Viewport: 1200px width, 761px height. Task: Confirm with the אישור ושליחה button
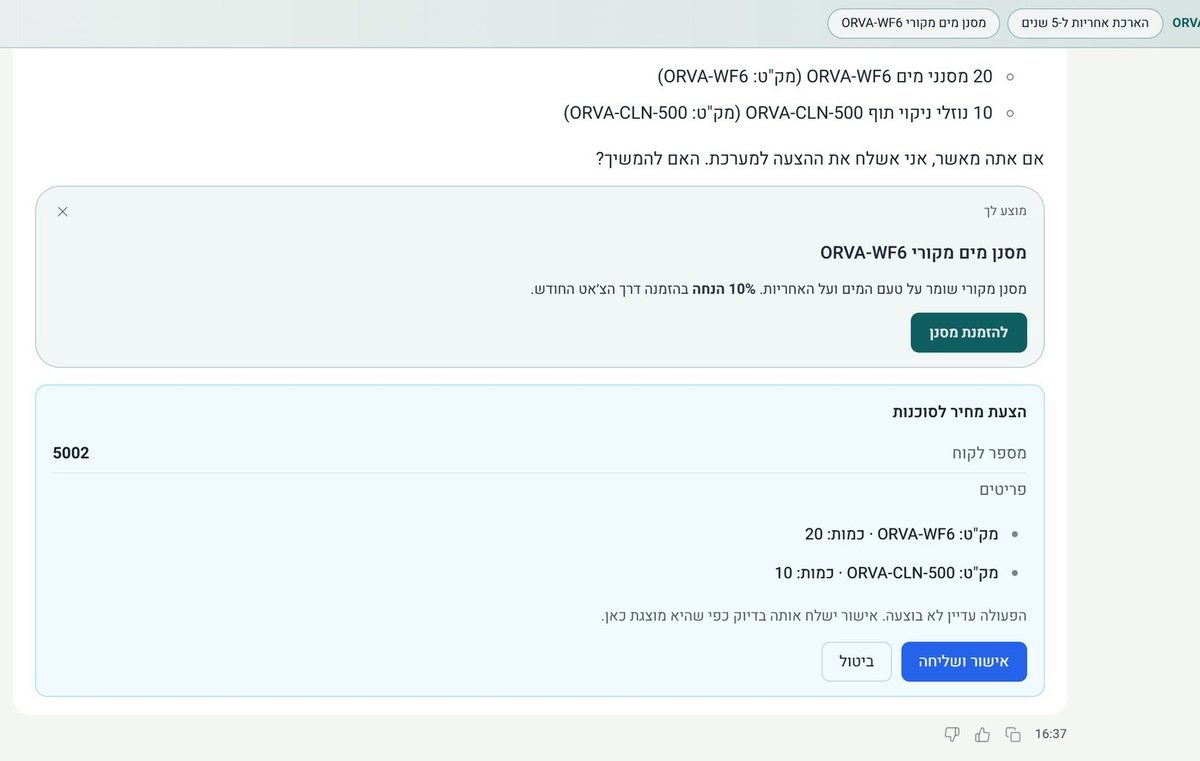click(964, 661)
